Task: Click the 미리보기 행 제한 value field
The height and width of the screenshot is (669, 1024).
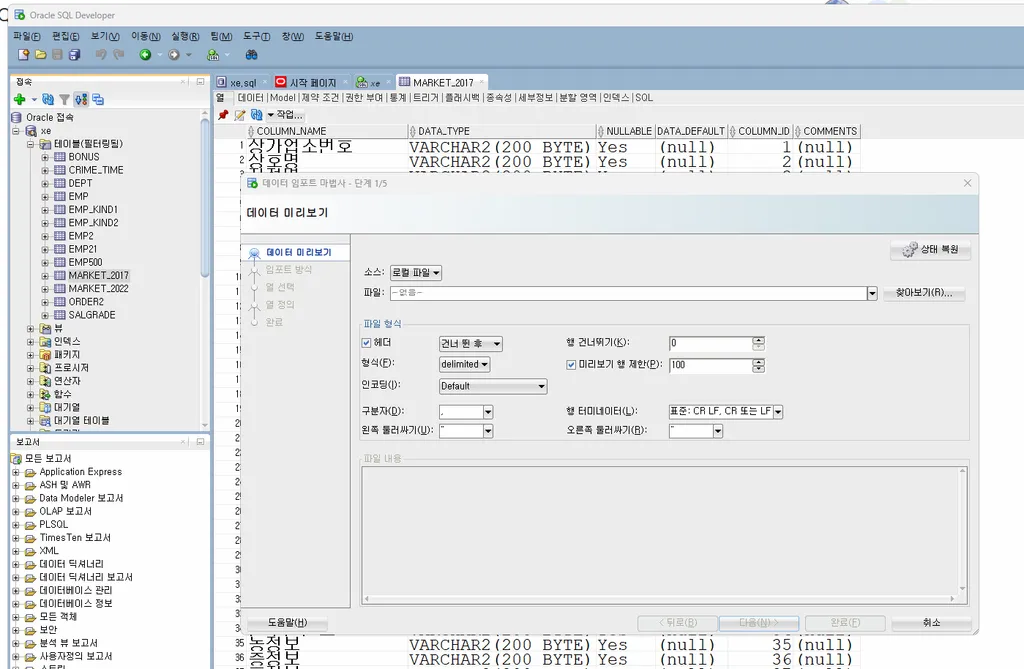Action: 711,365
